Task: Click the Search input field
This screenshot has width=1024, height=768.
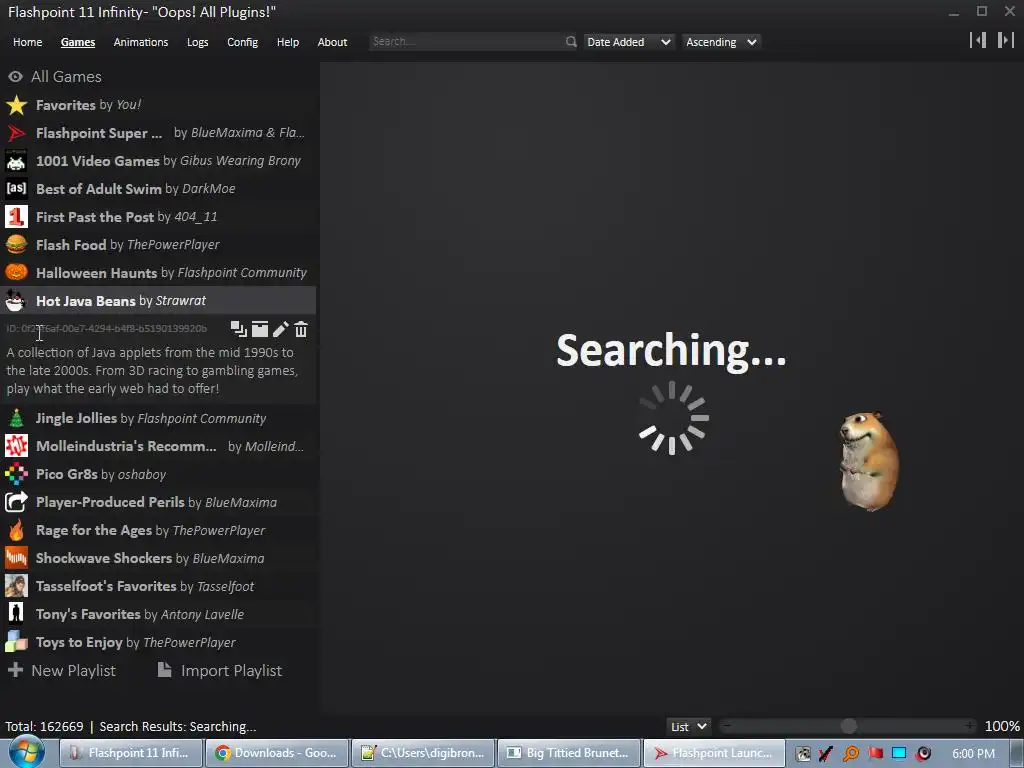Action: coord(466,42)
